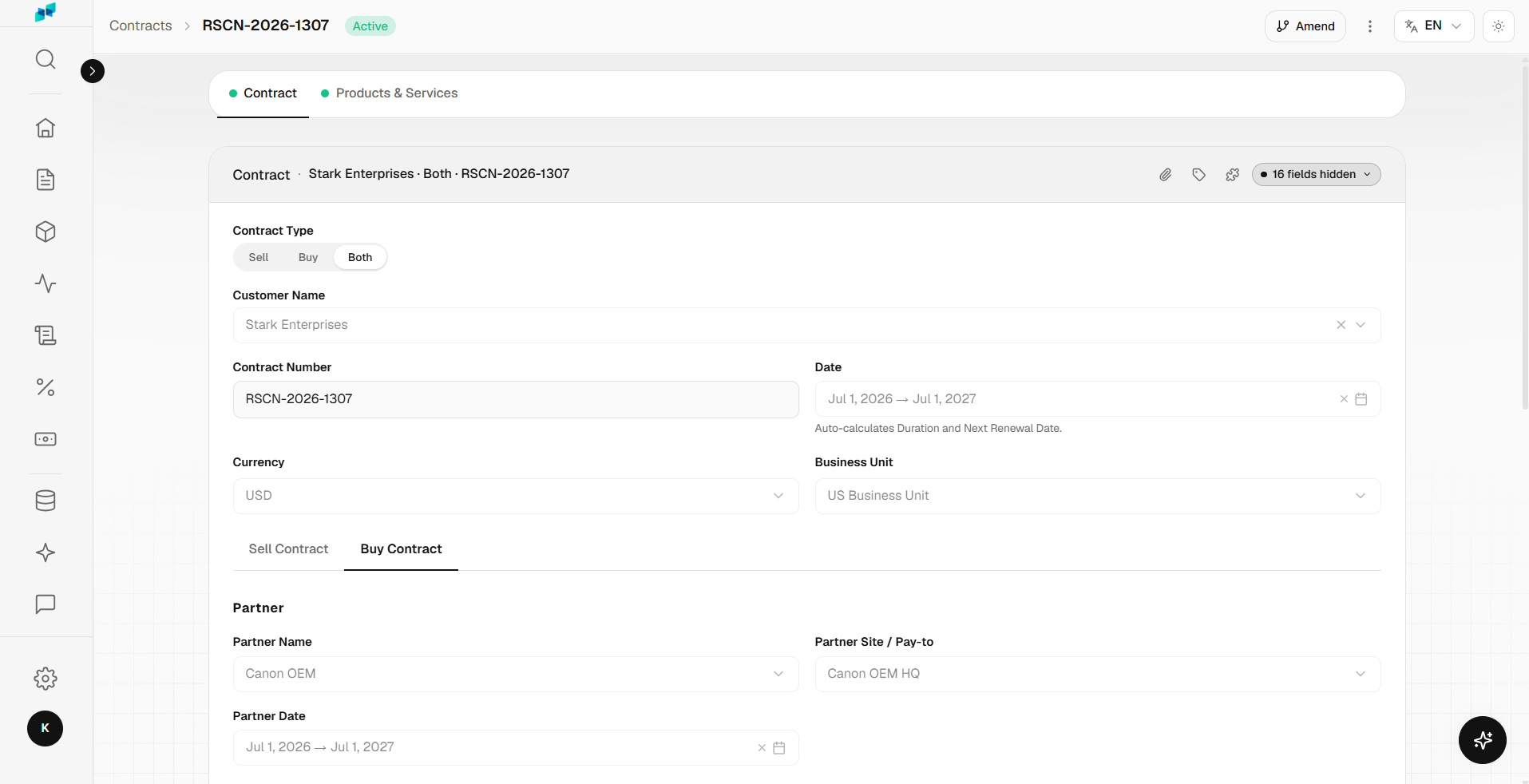The image size is (1529, 784).
Task: Clear the Date range value
Action: coord(1344,399)
